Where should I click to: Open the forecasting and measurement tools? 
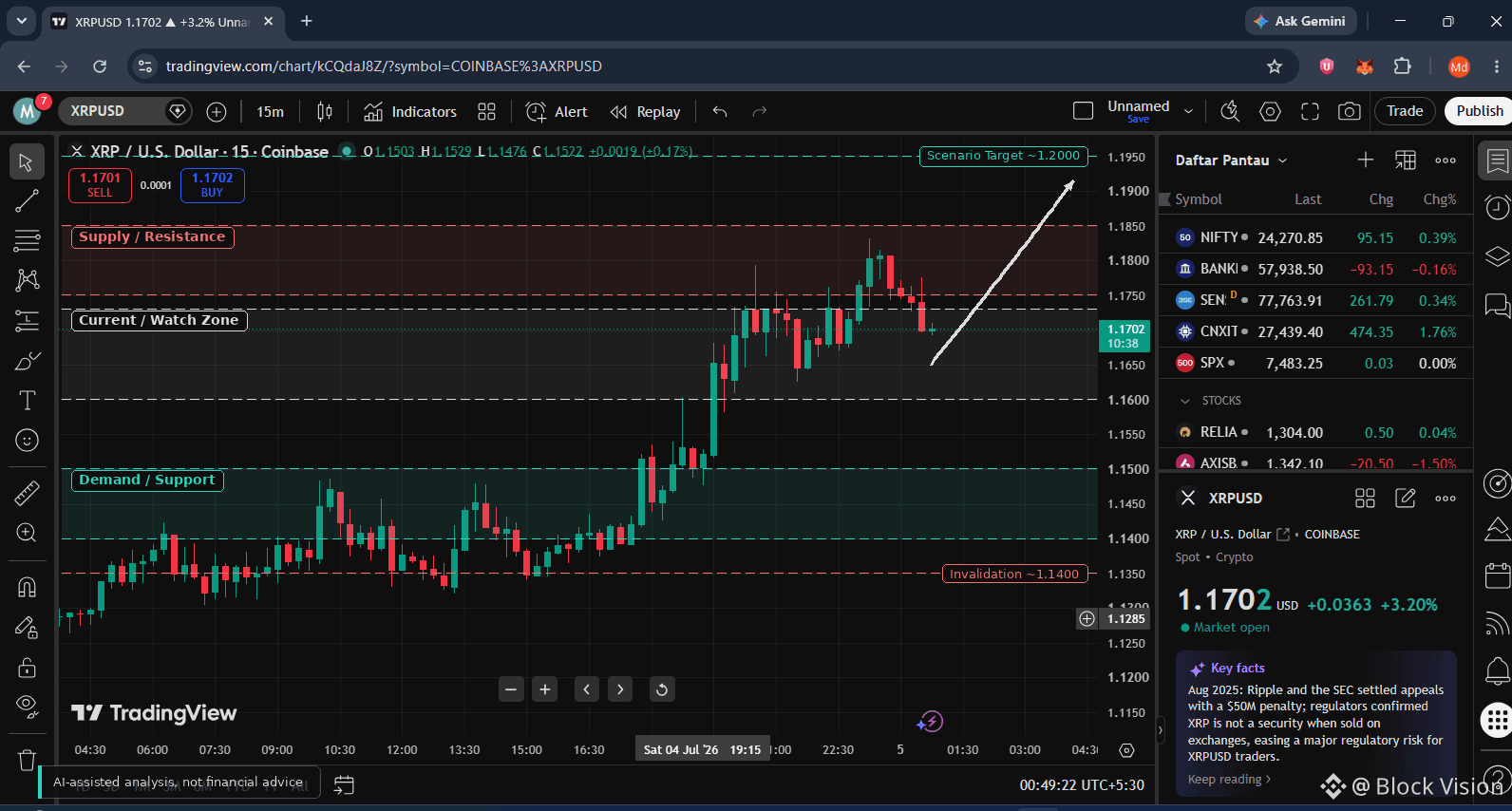27,321
